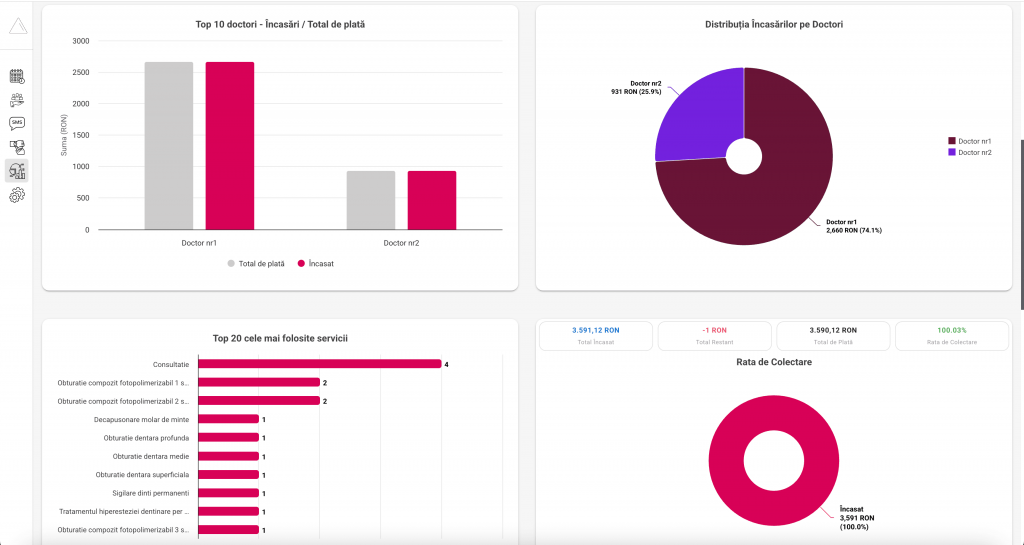1024x545 pixels.
Task: Toggle the 'Total de plată' legend series
Action: pos(256,264)
